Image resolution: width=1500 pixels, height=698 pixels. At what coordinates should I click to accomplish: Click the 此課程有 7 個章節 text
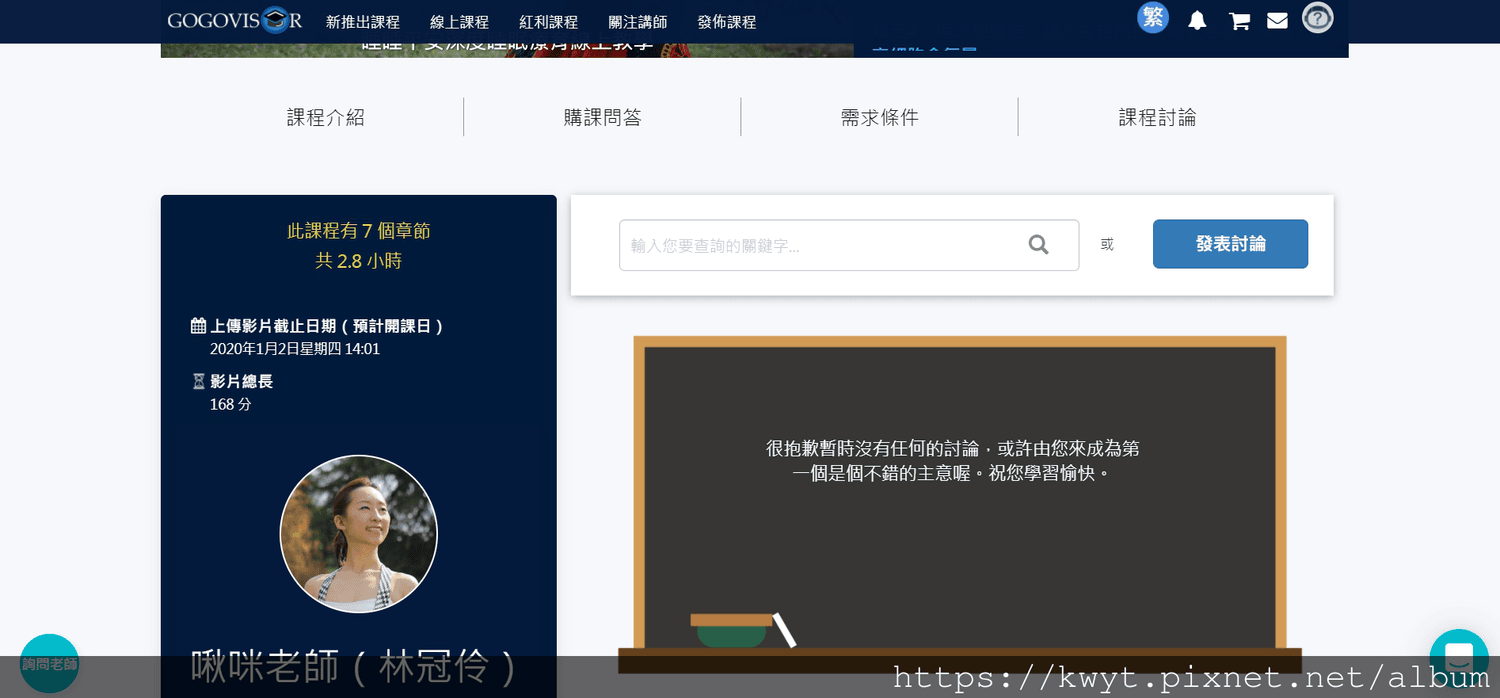click(x=359, y=231)
